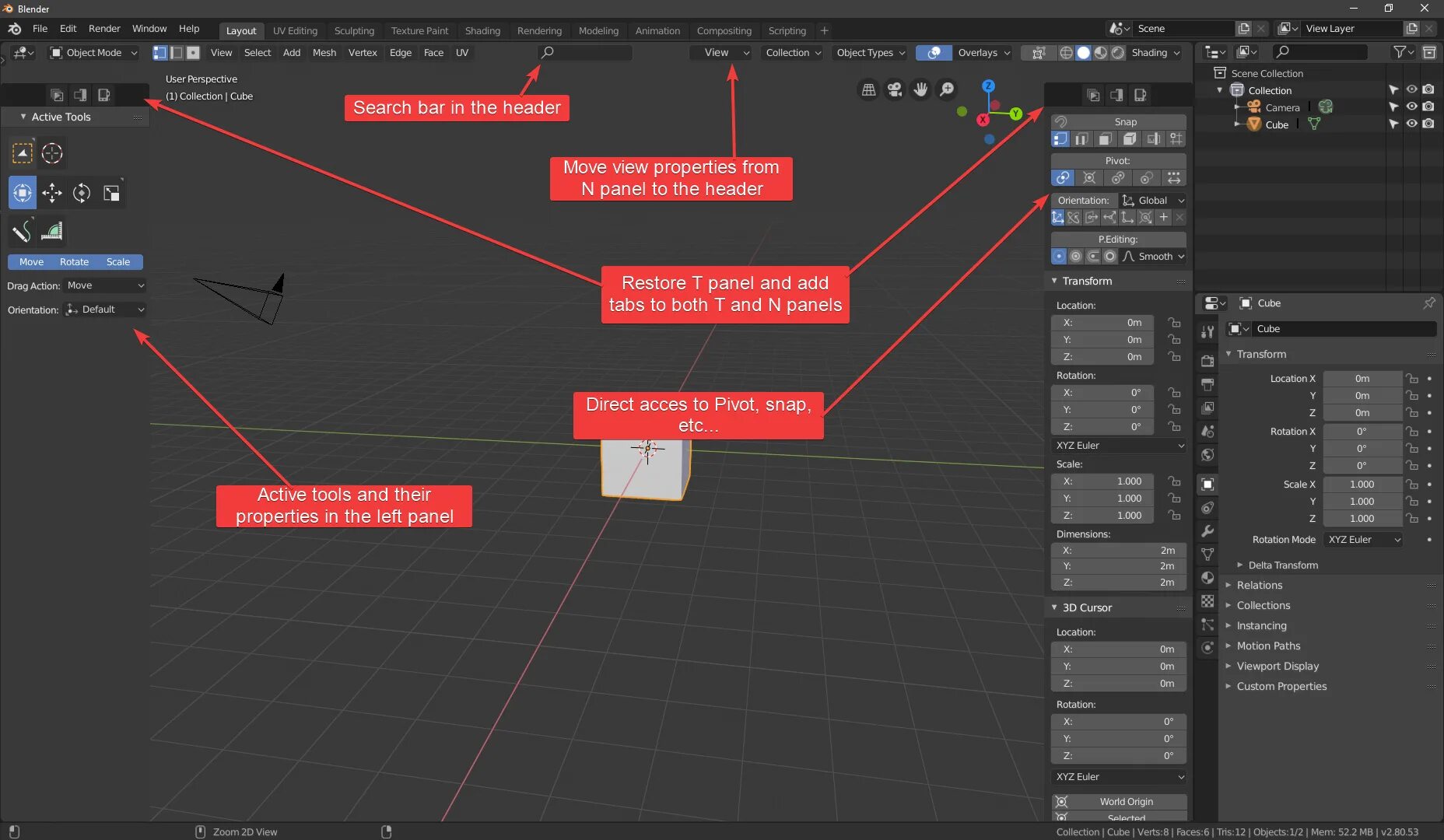Enable proportional editing in P.Editing panel
This screenshot has height=840, width=1444.
[x=1059, y=256]
